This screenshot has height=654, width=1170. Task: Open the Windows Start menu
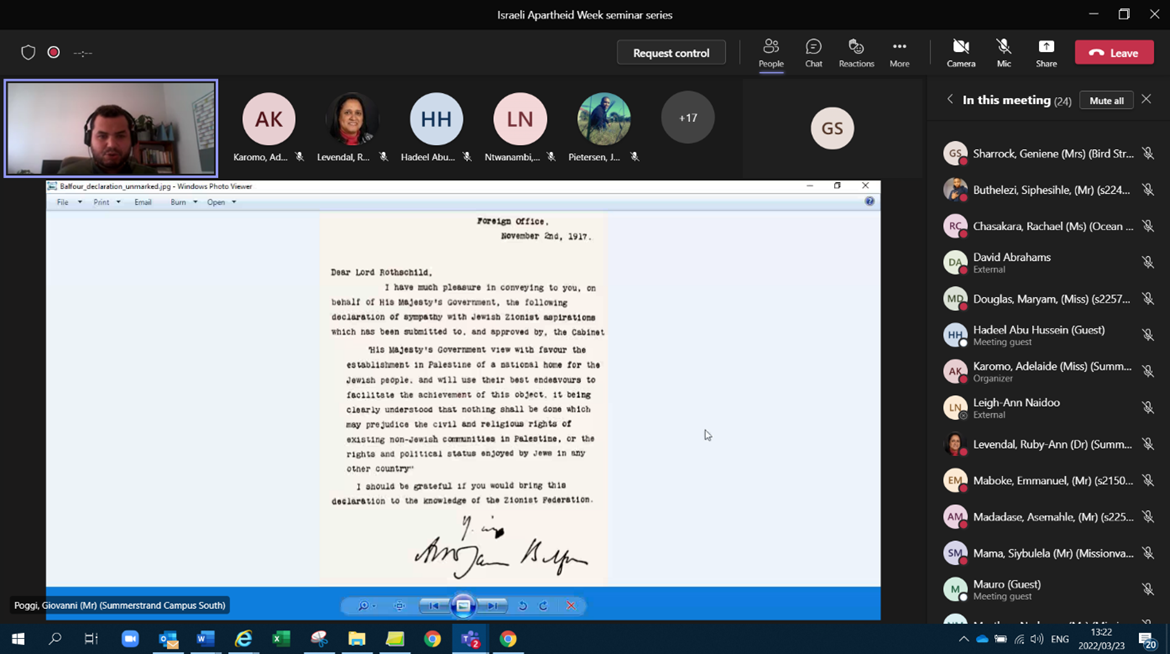(18, 639)
